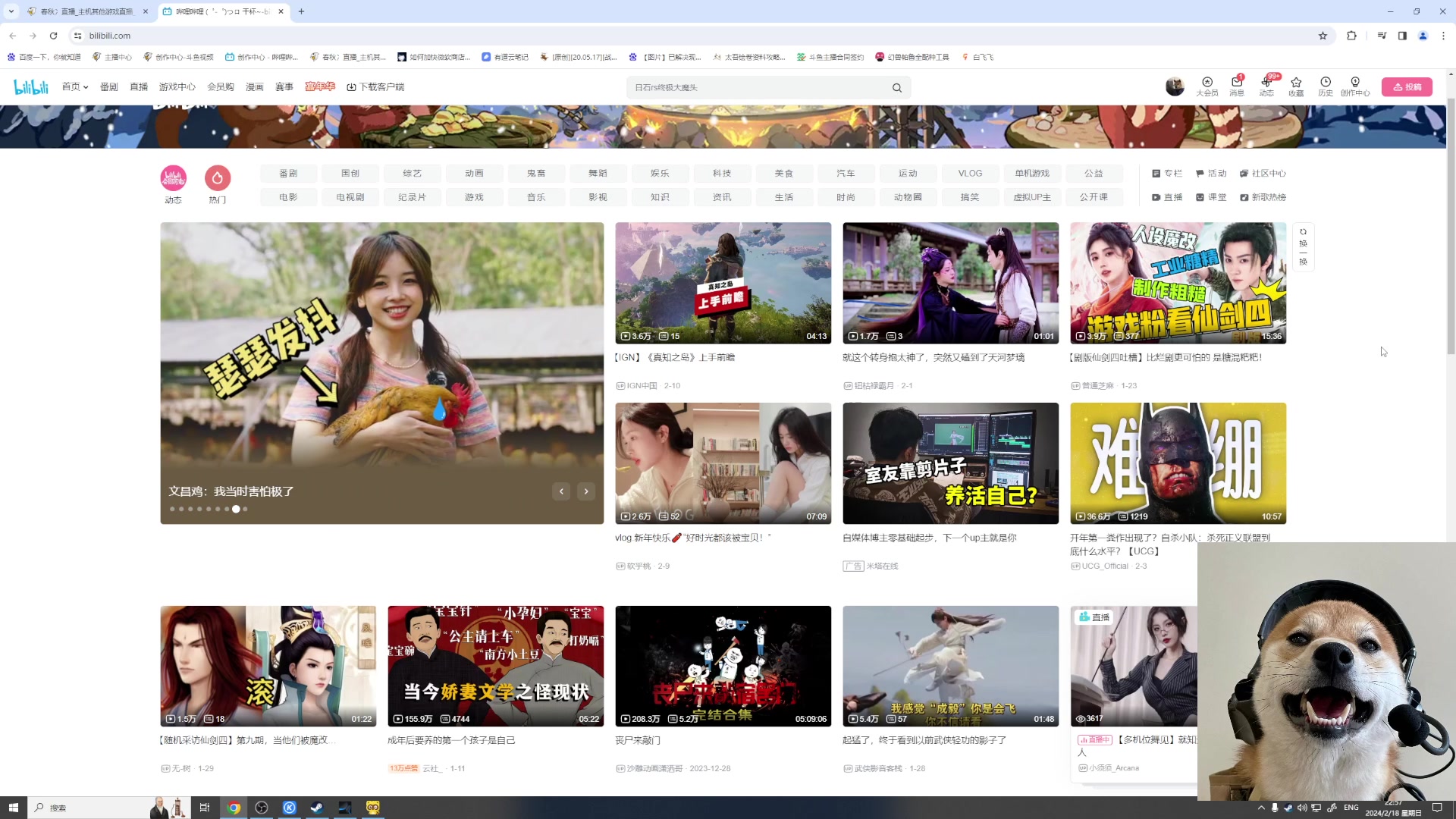Open the 鬼畜 category
The width and height of the screenshot is (1456, 819).
coord(536,174)
